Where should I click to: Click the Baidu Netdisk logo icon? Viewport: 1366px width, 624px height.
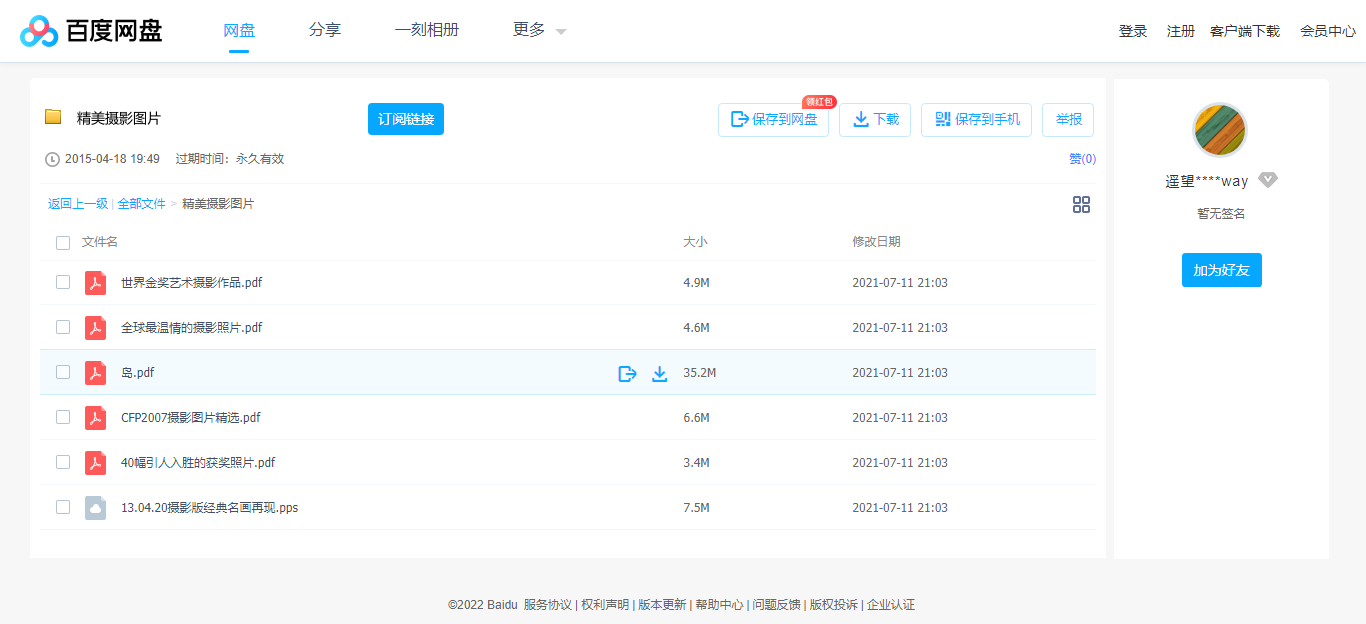point(38,30)
